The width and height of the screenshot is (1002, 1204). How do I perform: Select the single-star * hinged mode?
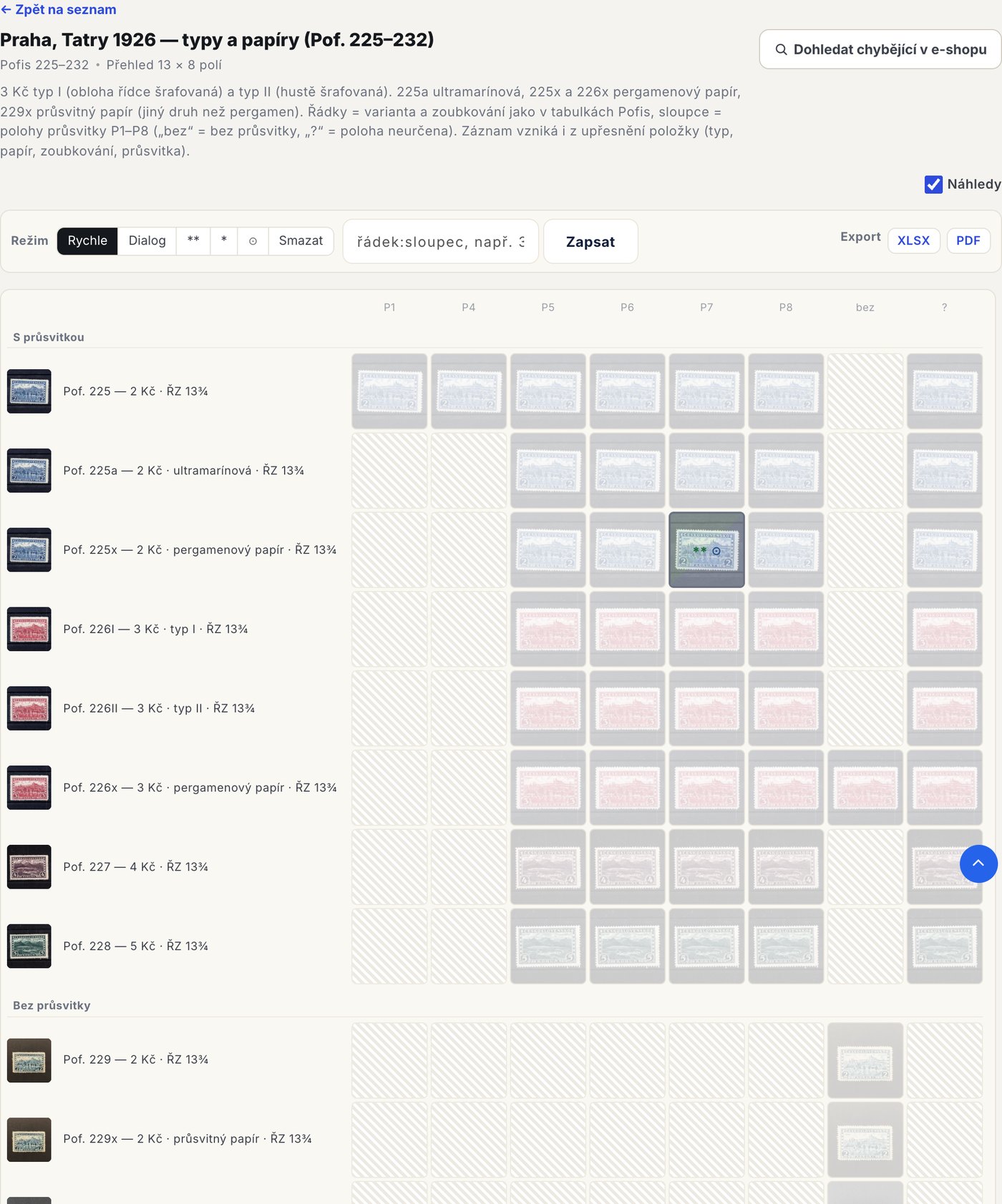[224, 241]
